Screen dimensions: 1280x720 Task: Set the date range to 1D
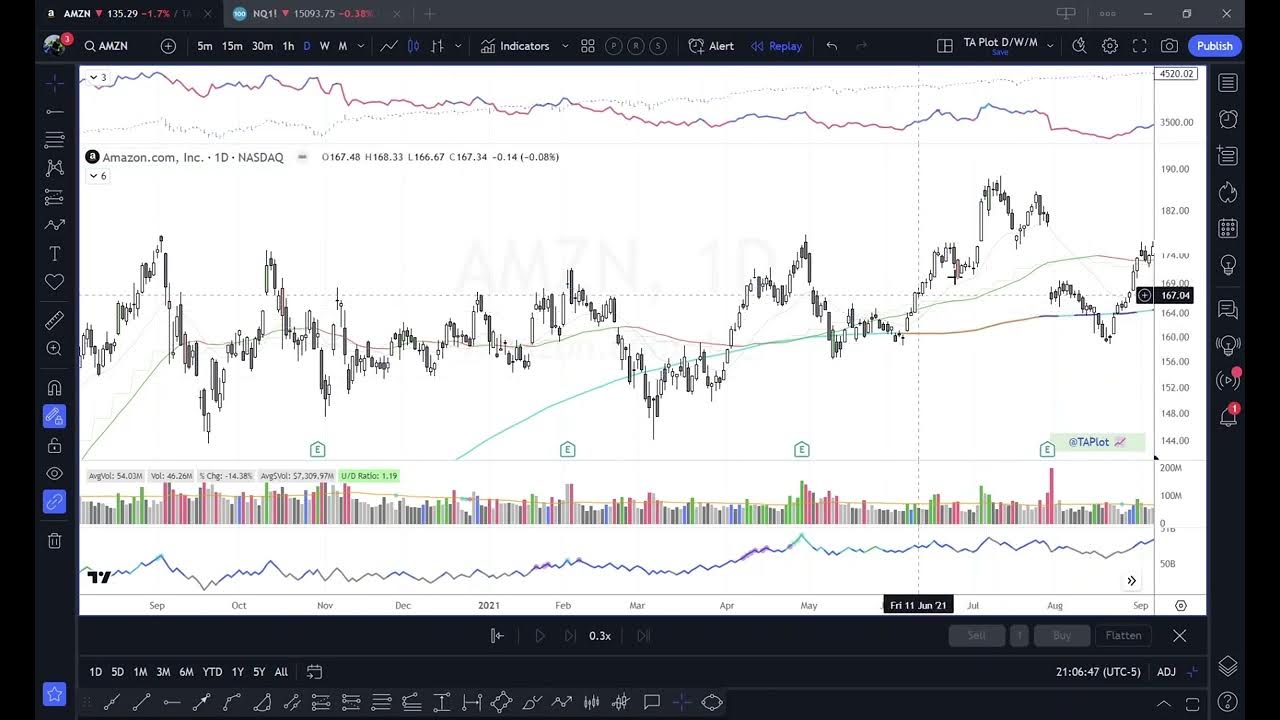point(96,672)
